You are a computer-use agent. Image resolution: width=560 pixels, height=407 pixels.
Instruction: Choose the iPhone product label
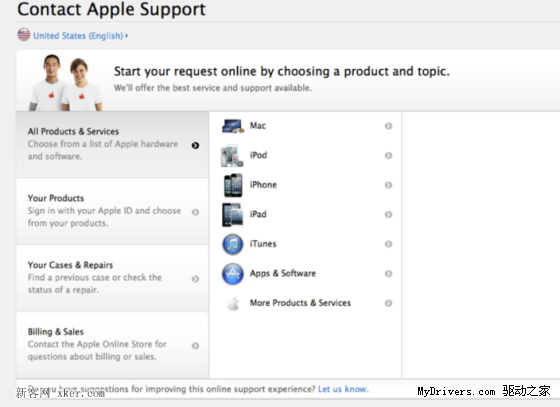click(263, 185)
